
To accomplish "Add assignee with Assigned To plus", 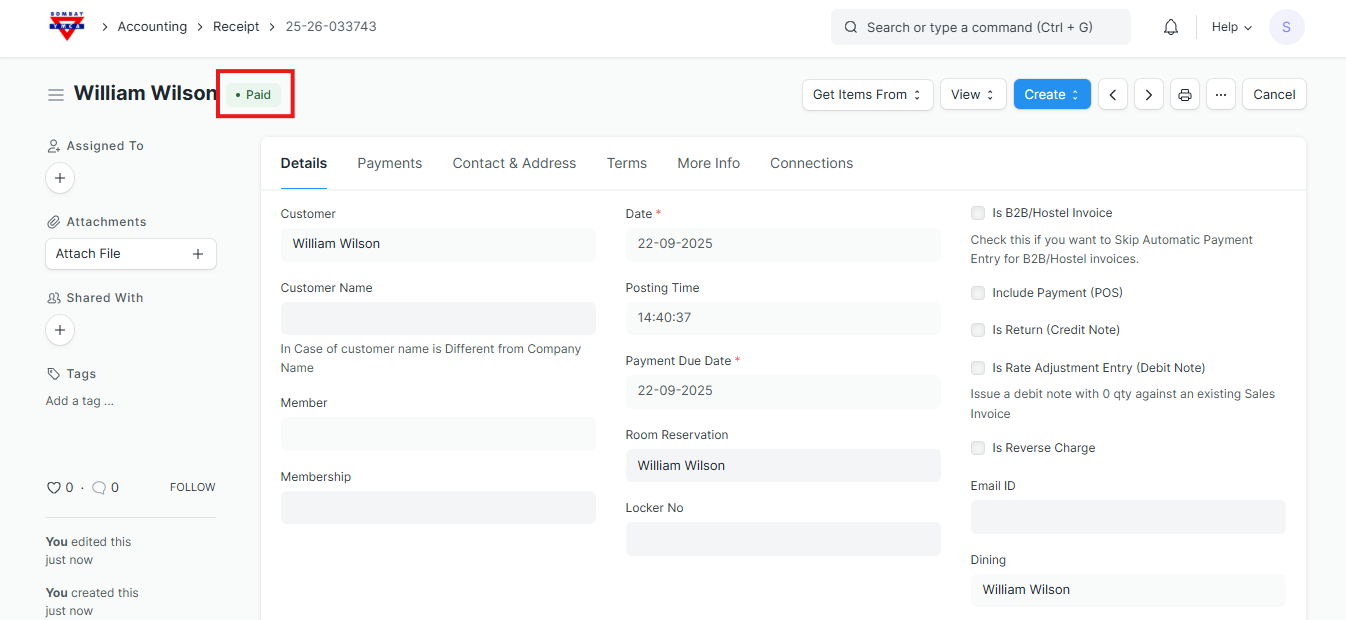I will click(x=60, y=178).
